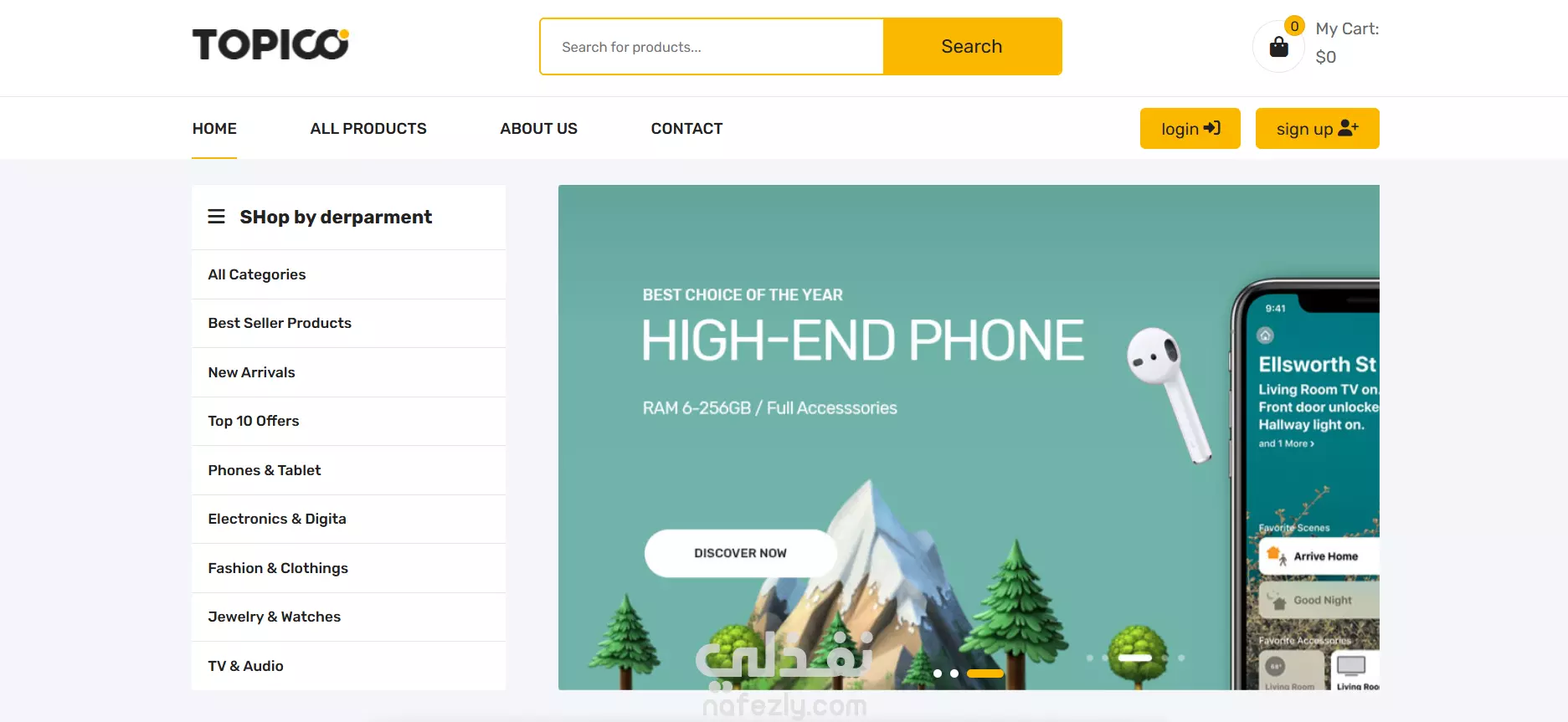Open the shopping cart bag icon
The width and height of the screenshot is (1568, 722).
coord(1278,47)
